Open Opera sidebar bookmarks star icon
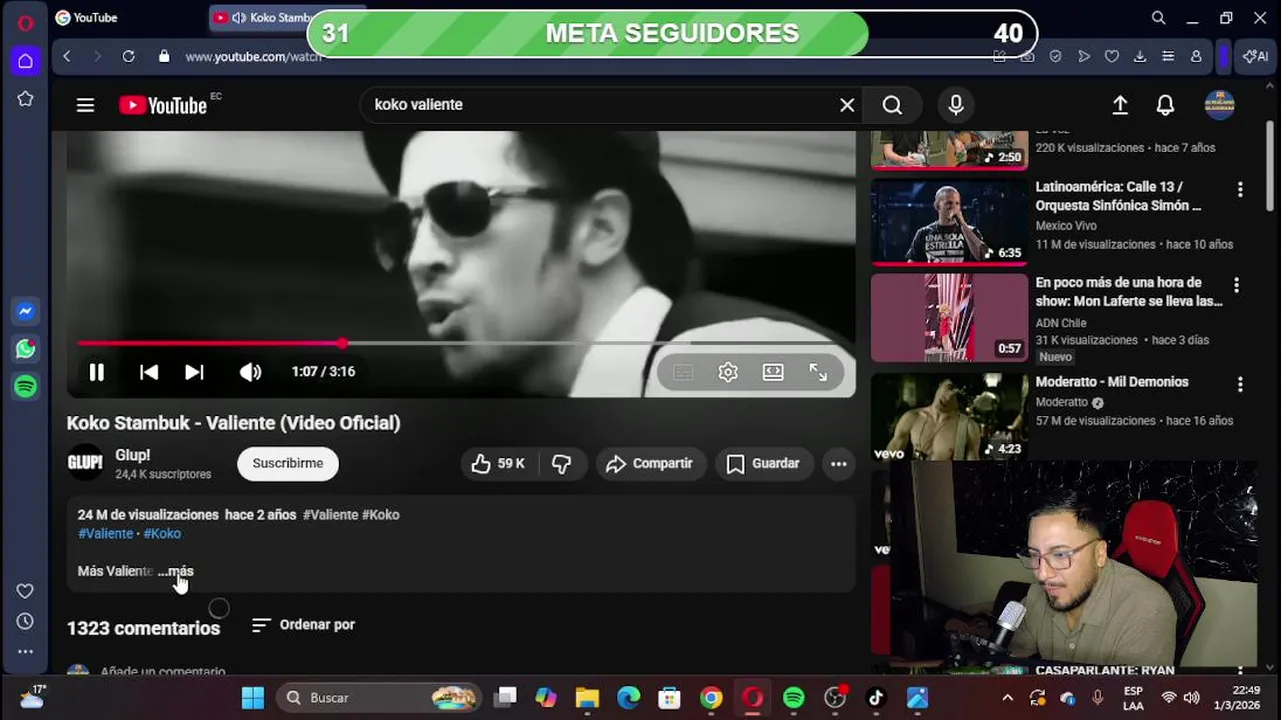The height and width of the screenshot is (720, 1281). [x=25, y=99]
